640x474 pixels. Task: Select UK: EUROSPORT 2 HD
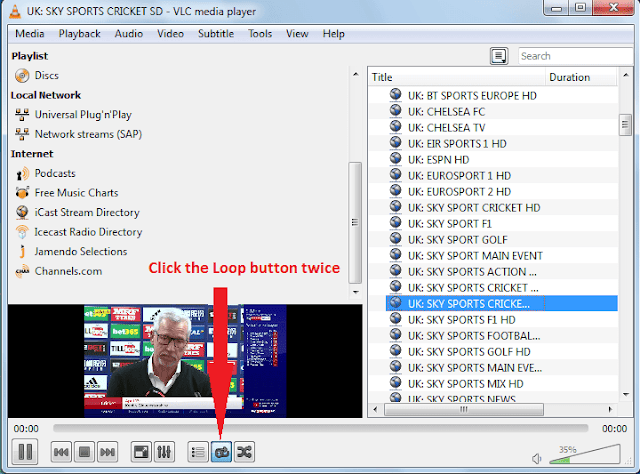coord(459,191)
